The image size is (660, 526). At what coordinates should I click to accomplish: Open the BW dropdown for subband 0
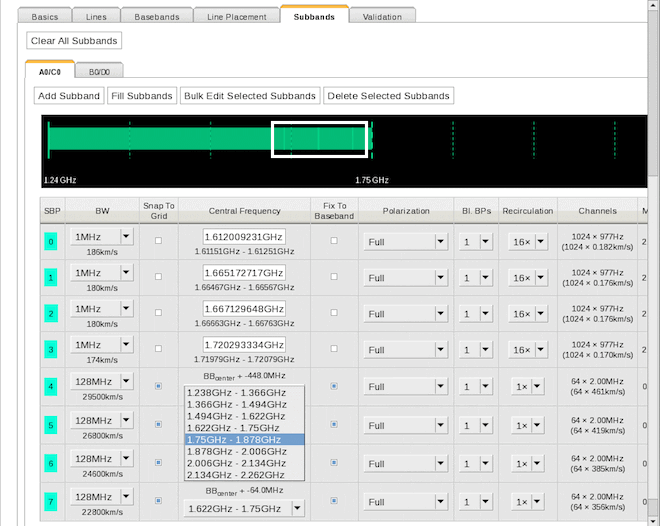pos(126,236)
